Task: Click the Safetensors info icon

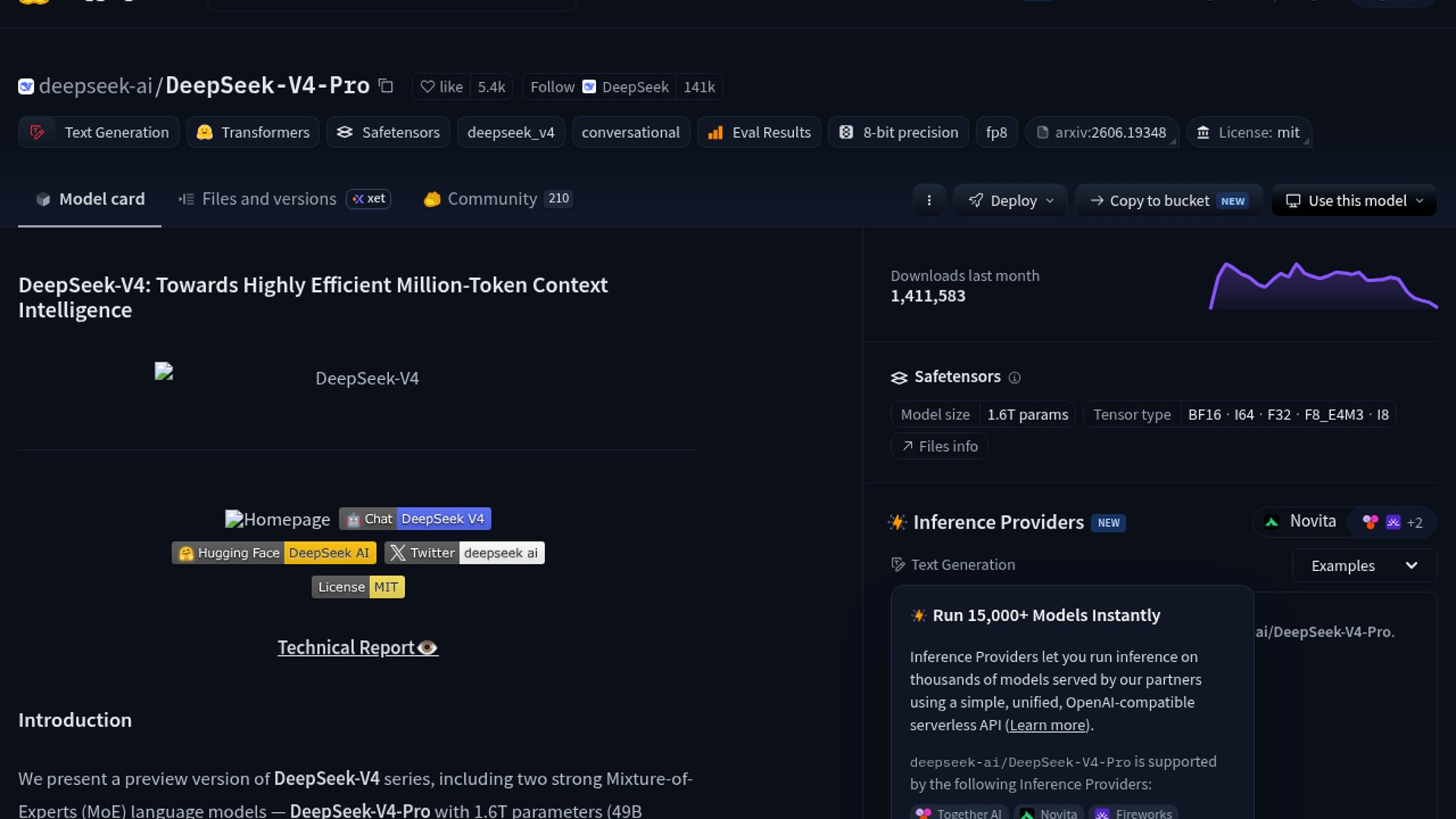Action: (1015, 378)
